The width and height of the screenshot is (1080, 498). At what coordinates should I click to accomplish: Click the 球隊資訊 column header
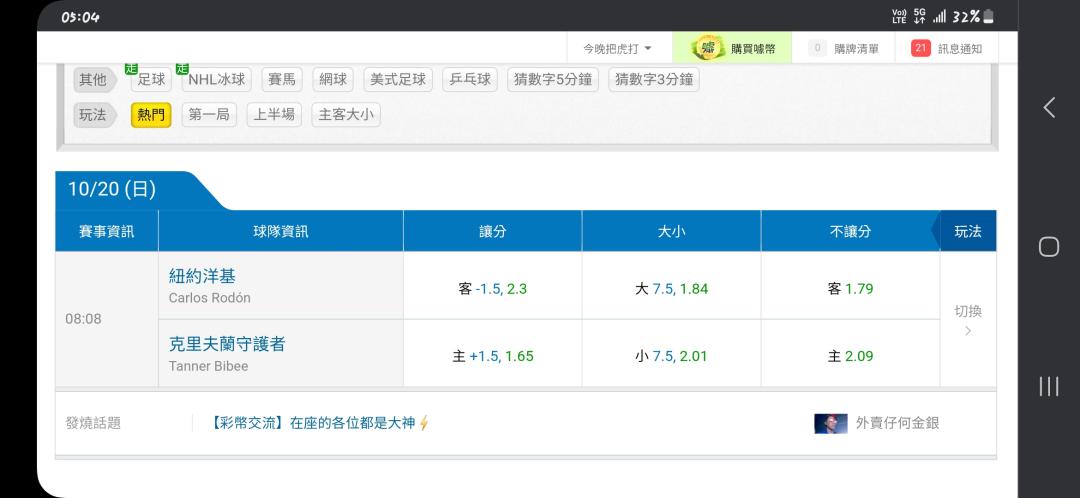coord(281,231)
